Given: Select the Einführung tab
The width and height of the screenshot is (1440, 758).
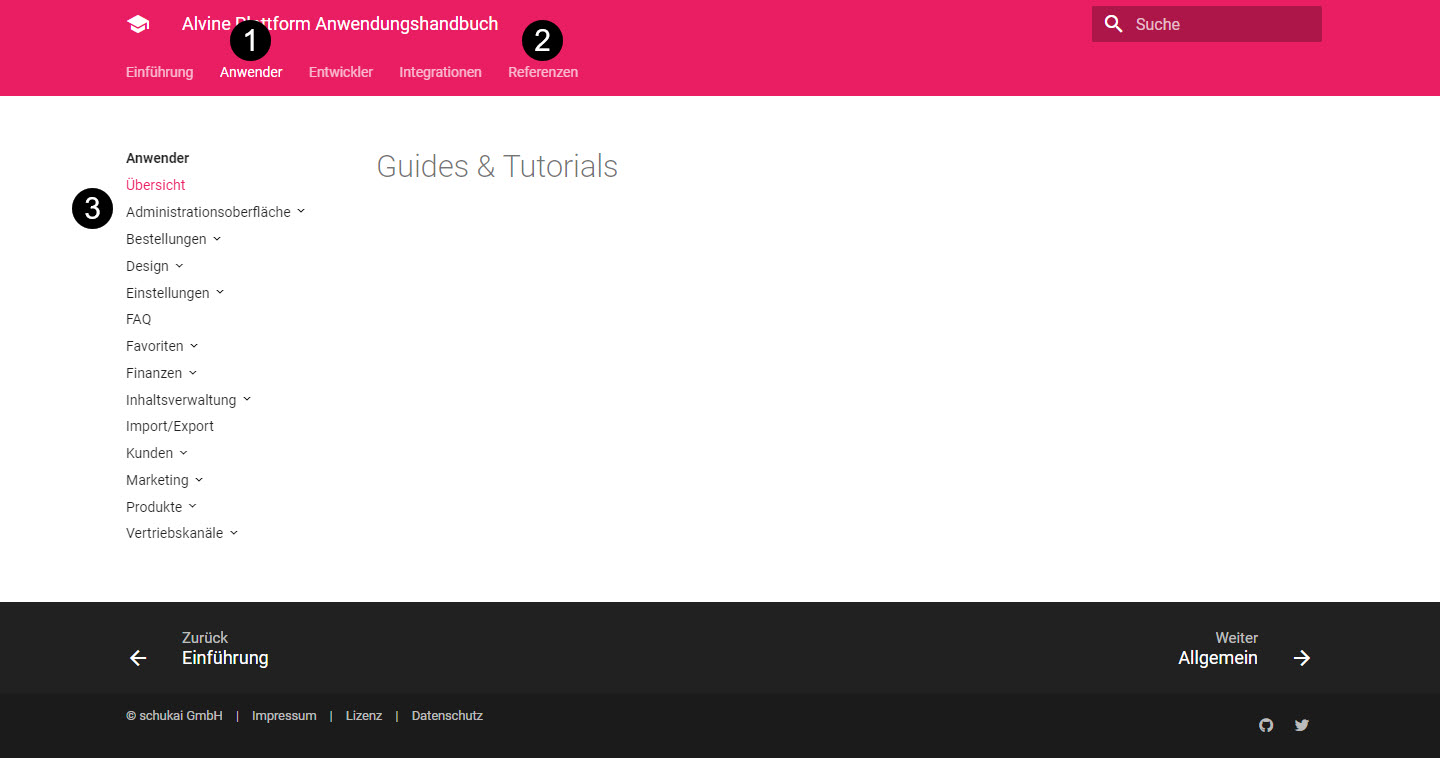Looking at the screenshot, I should 159,72.
